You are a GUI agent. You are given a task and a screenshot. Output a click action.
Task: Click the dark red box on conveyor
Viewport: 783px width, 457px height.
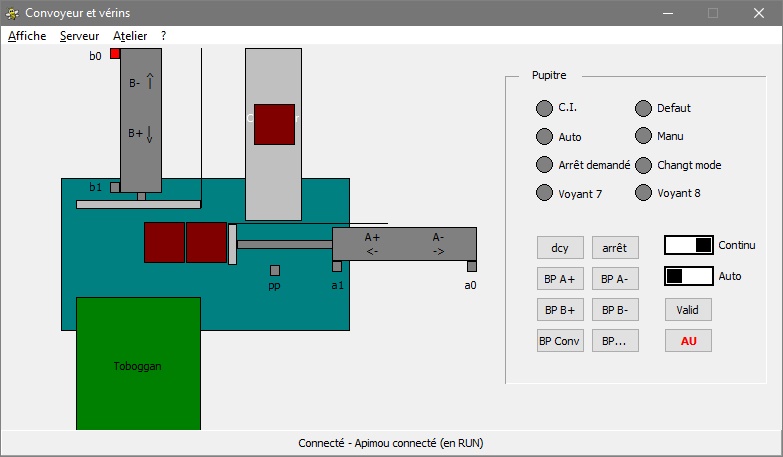coord(274,124)
